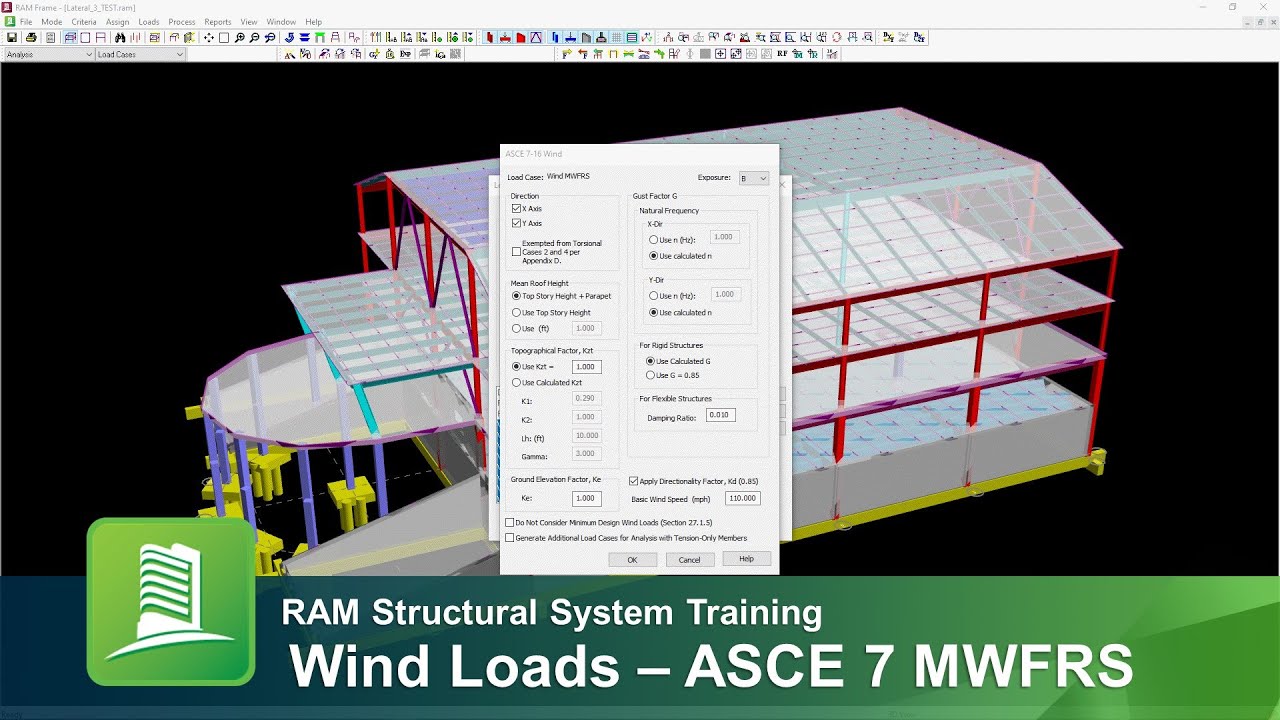Click the green RAM building logo
The image size is (1280, 720).
tap(171, 602)
